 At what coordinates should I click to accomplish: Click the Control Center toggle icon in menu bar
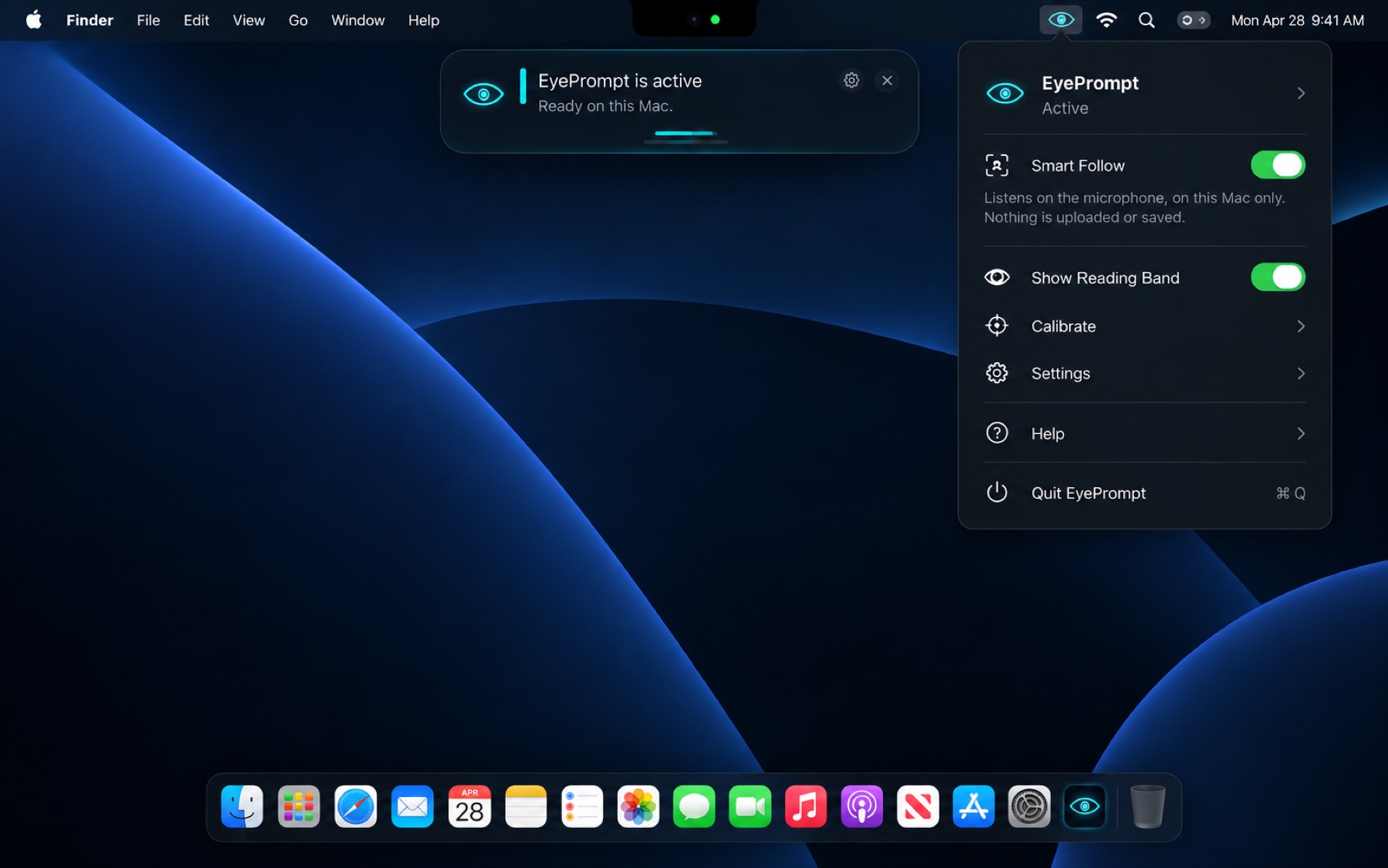coord(1193,20)
